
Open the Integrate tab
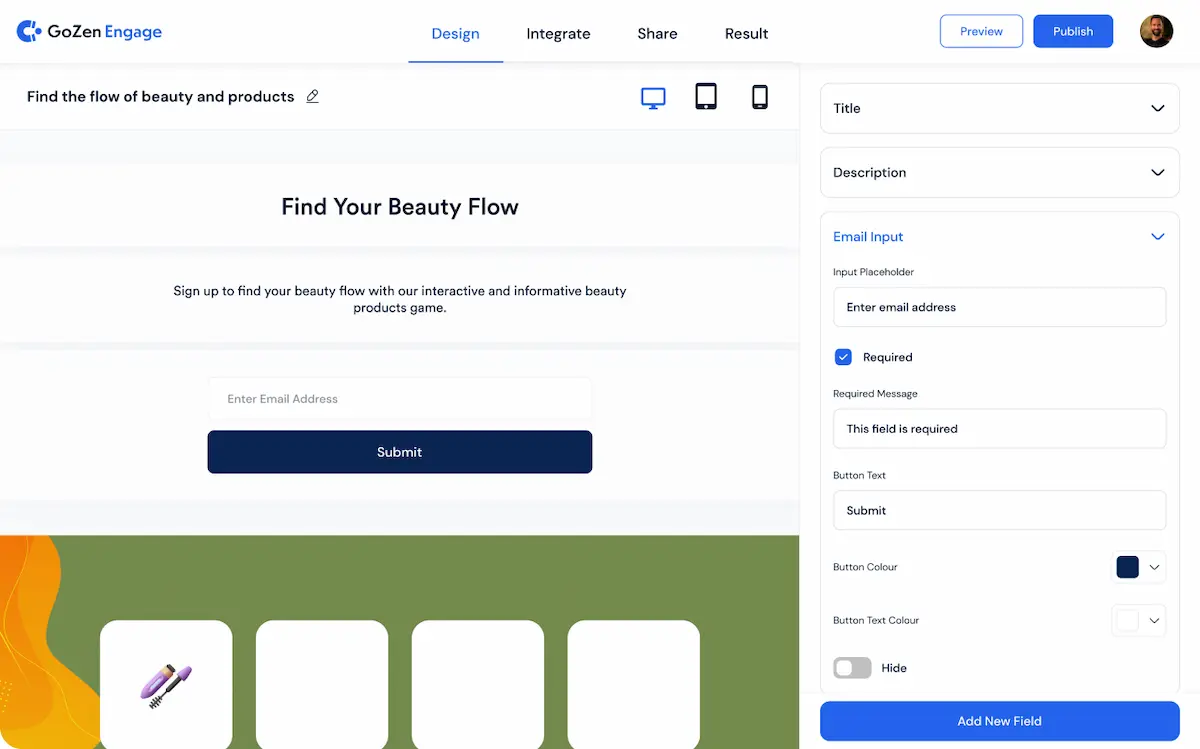pos(558,34)
